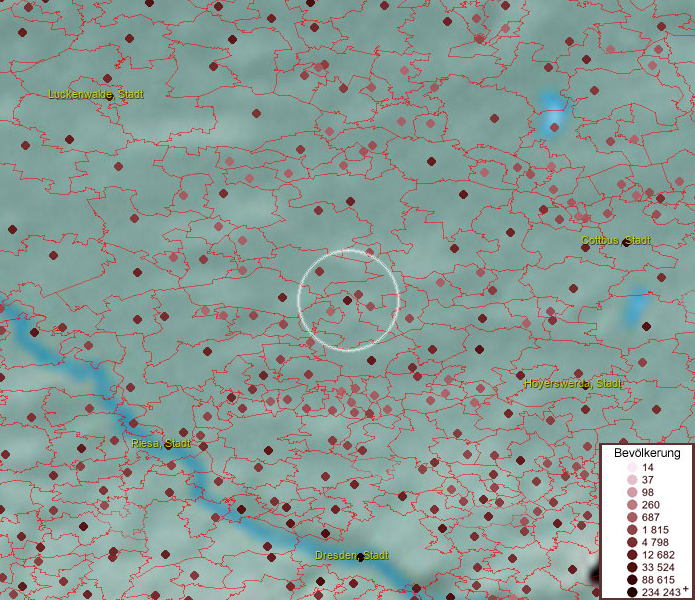Click the Bevölkerung legend title
This screenshot has height=600, width=695.
pos(647,453)
